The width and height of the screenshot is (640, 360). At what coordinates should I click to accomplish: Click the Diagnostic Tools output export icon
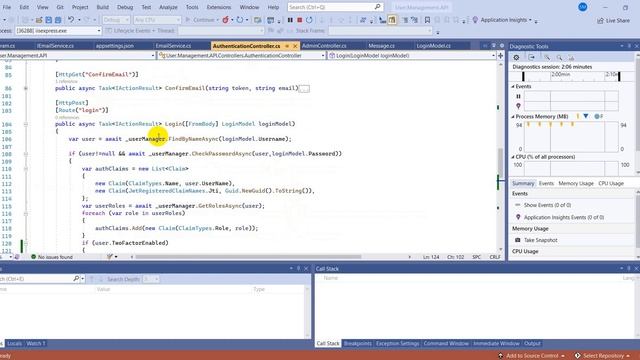(x=531, y=58)
